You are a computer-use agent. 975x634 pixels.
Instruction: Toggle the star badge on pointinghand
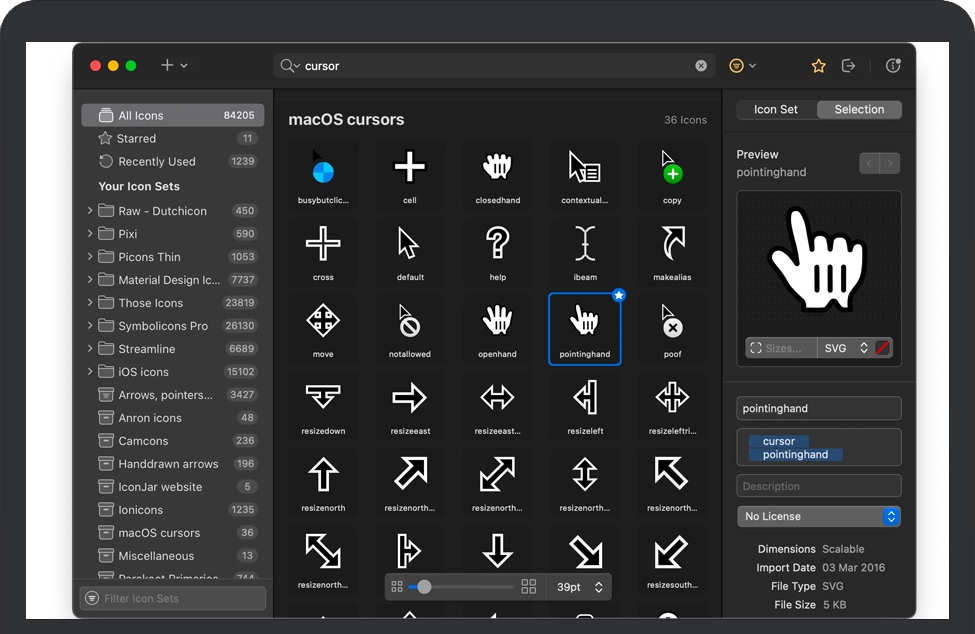(x=618, y=295)
